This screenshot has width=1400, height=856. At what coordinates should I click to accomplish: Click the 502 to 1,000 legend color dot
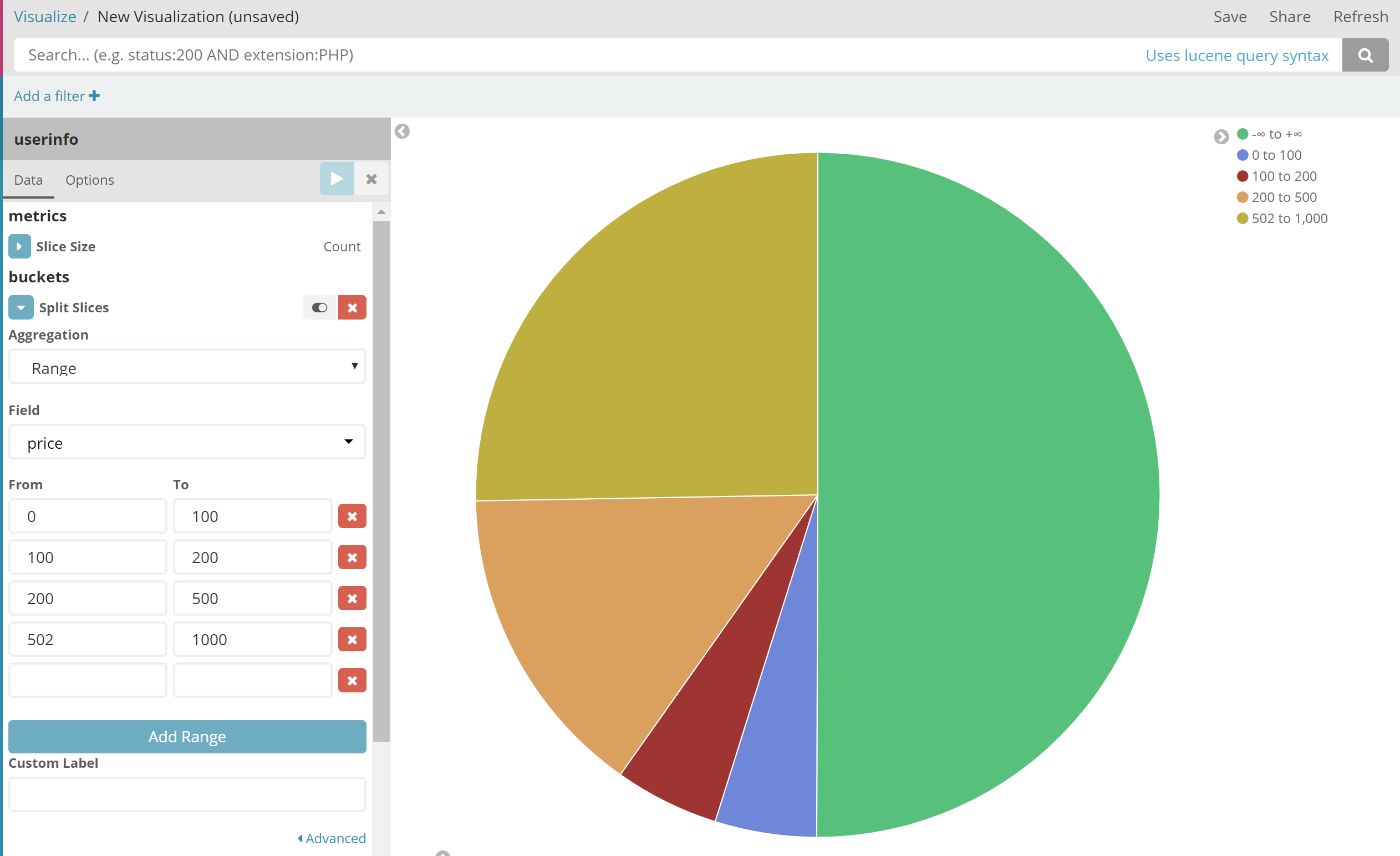coord(1243,217)
